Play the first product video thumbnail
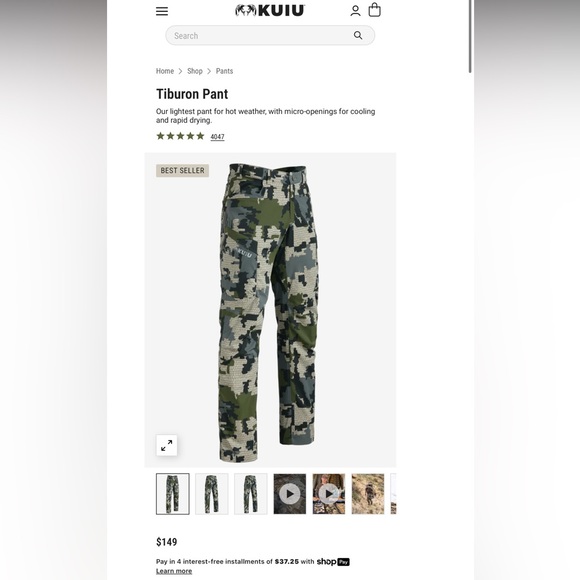The image size is (580, 580). click(290, 494)
